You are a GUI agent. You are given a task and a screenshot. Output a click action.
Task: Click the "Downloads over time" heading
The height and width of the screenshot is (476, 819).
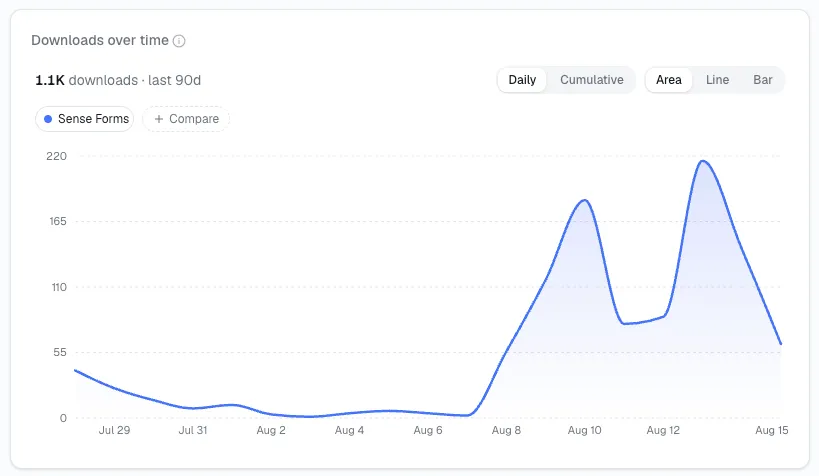click(x=100, y=40)
